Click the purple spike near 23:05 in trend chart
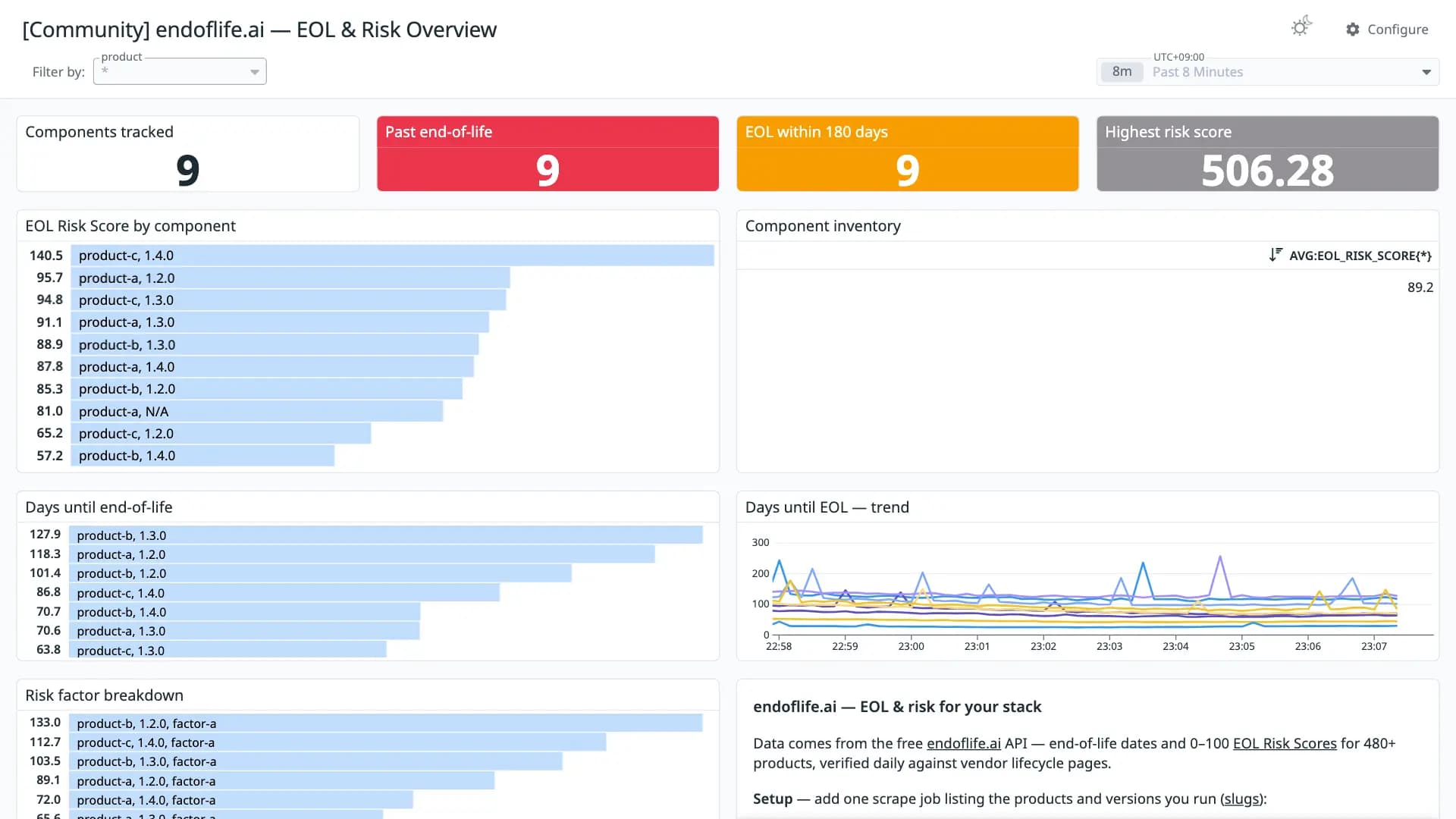This screenshot has height=819, width=1456. coord(1220,558)
